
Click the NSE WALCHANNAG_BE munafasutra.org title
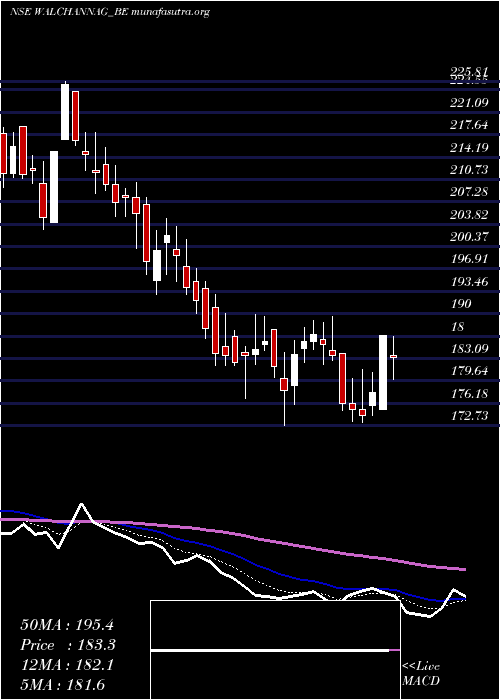tap(109, 12)
